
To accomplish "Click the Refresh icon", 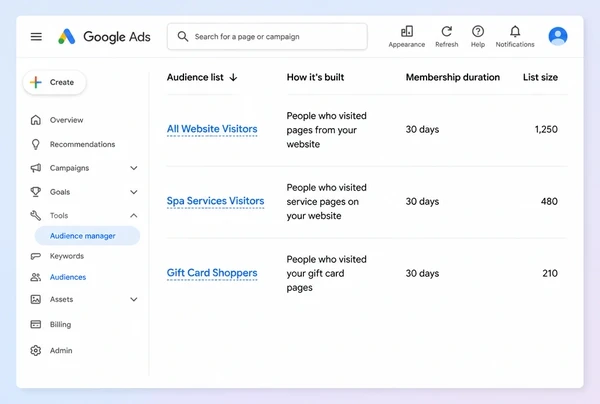I will point(447,31).
